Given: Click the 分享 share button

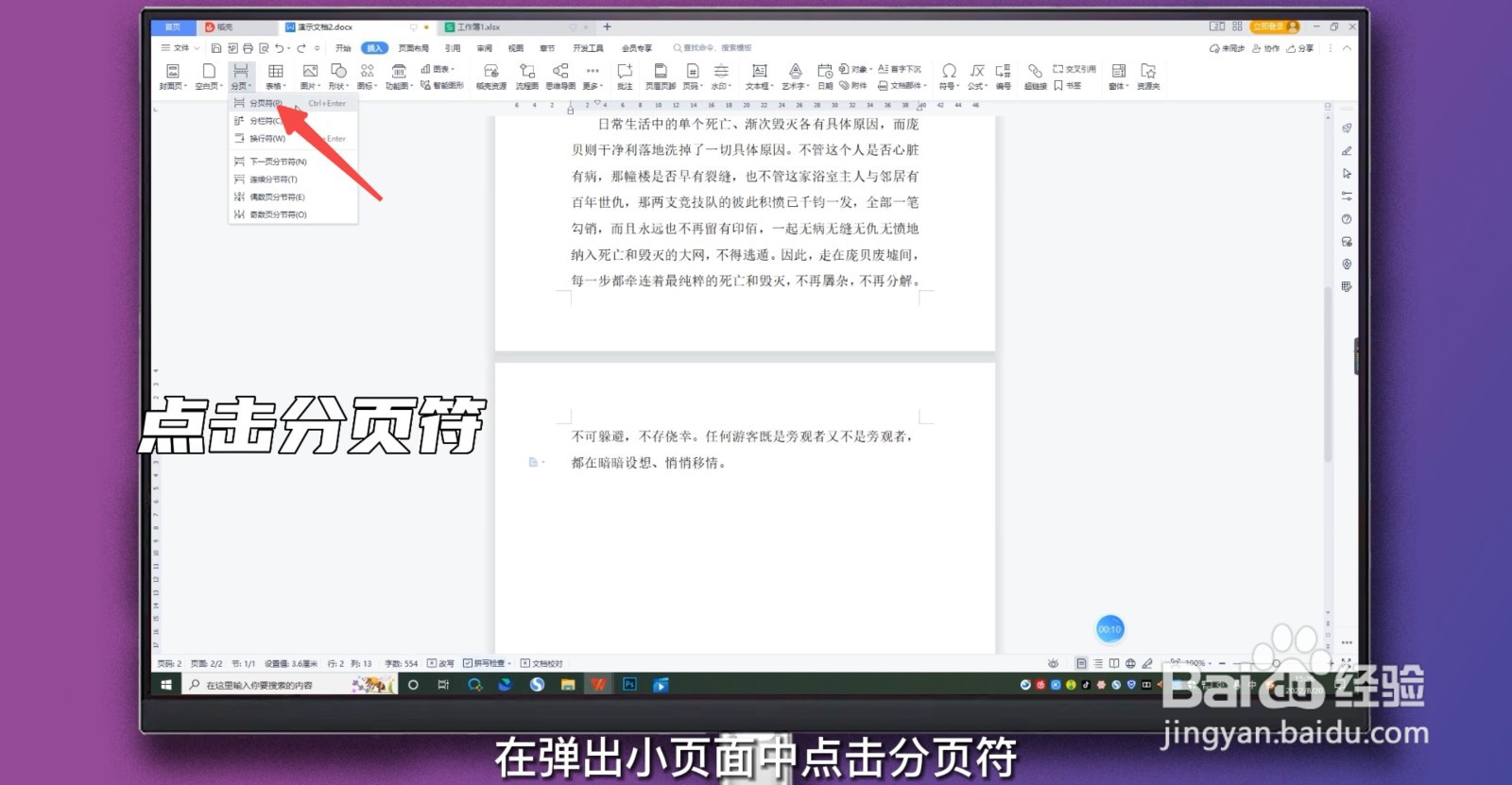Looking at the screenshot, I should click(x=1300, y=48).
